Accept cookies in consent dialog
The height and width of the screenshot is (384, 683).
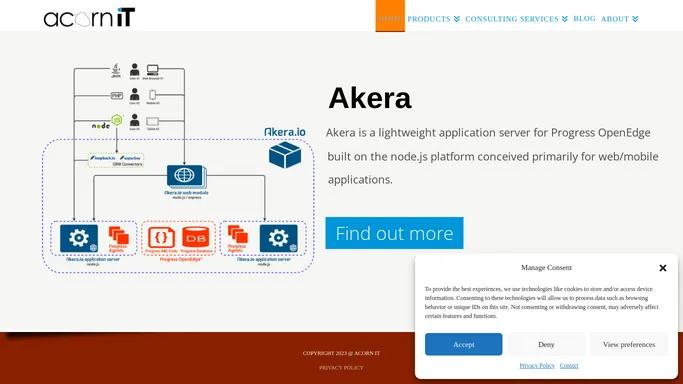[x=463, y=344]
